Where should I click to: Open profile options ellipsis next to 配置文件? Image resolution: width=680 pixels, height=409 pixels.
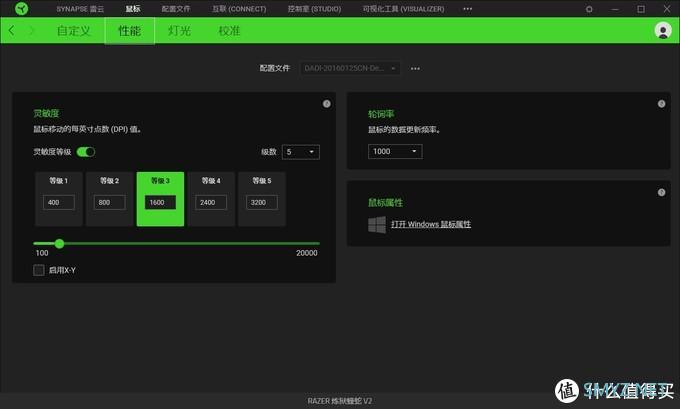(415, 69)
